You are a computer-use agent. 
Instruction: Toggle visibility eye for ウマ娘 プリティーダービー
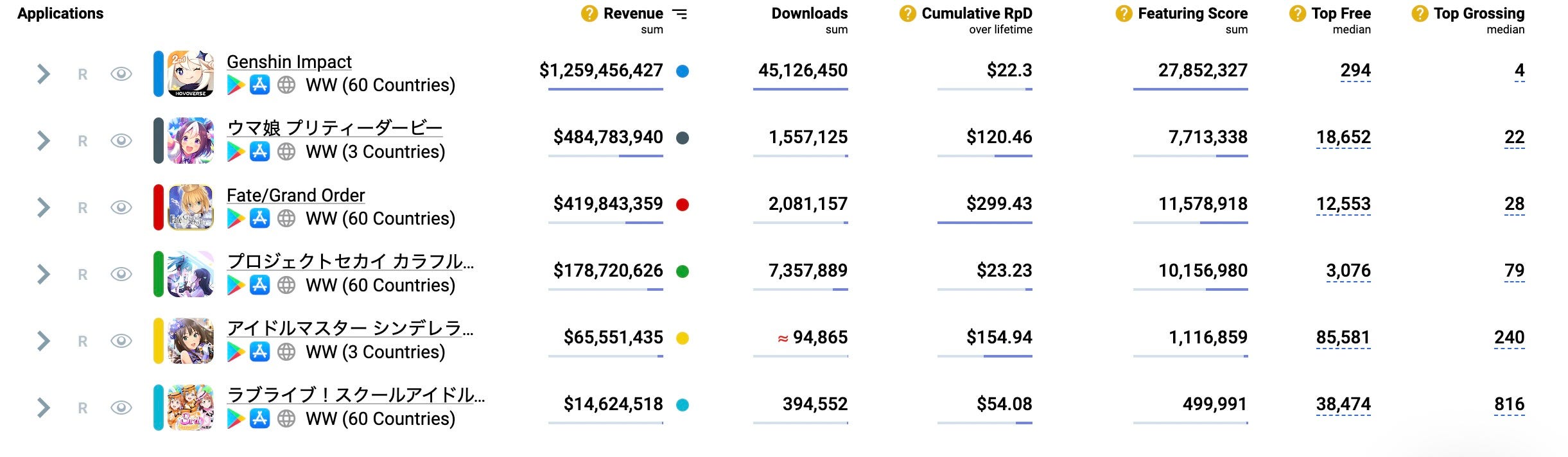121,141
